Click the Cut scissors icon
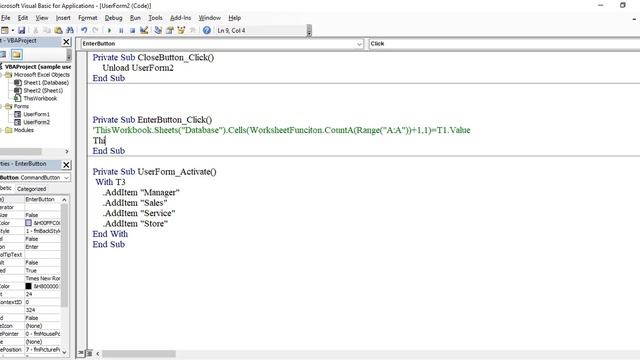The image size is (640, 360). 36,30
